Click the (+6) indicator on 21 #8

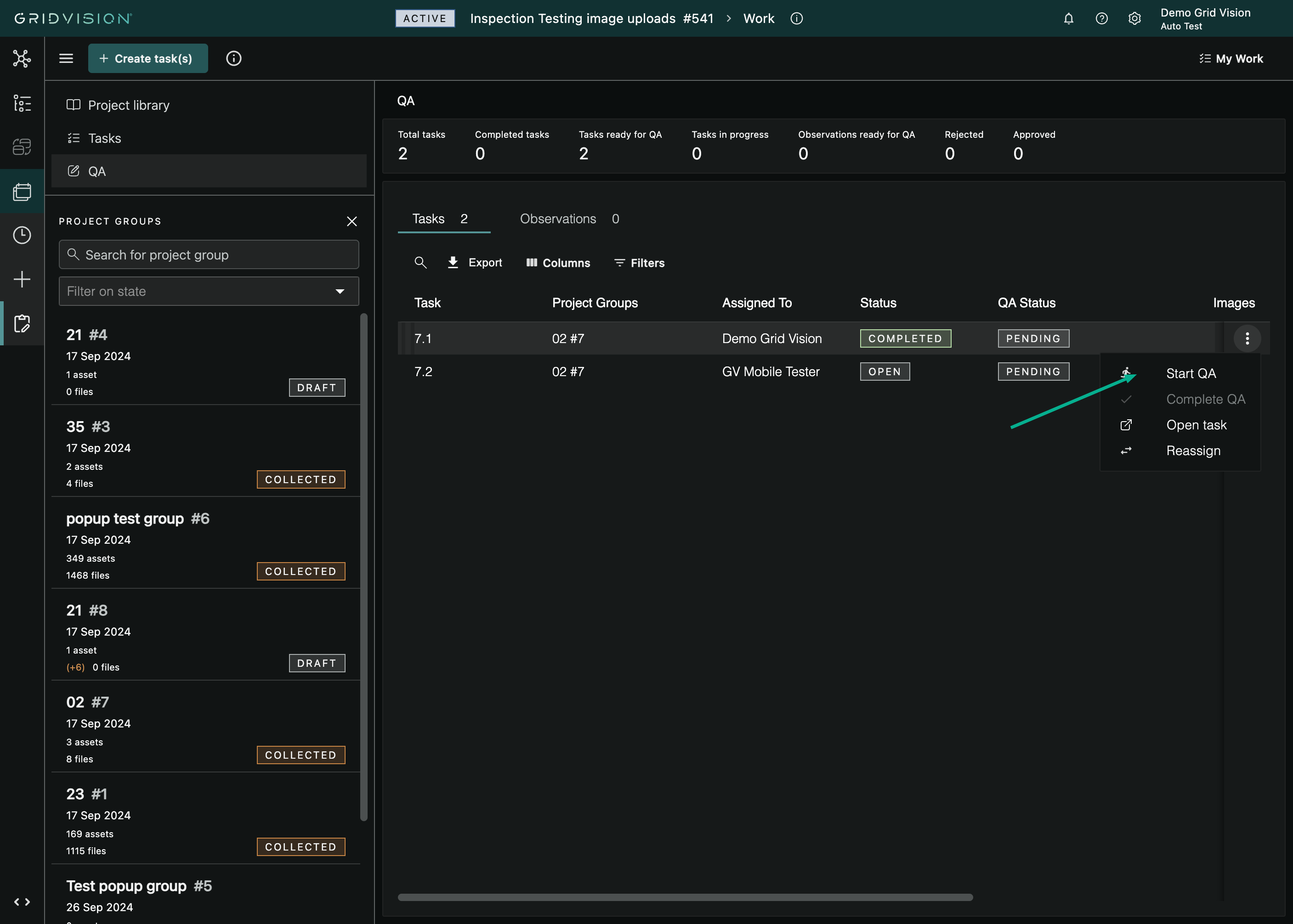click(75, 667)
